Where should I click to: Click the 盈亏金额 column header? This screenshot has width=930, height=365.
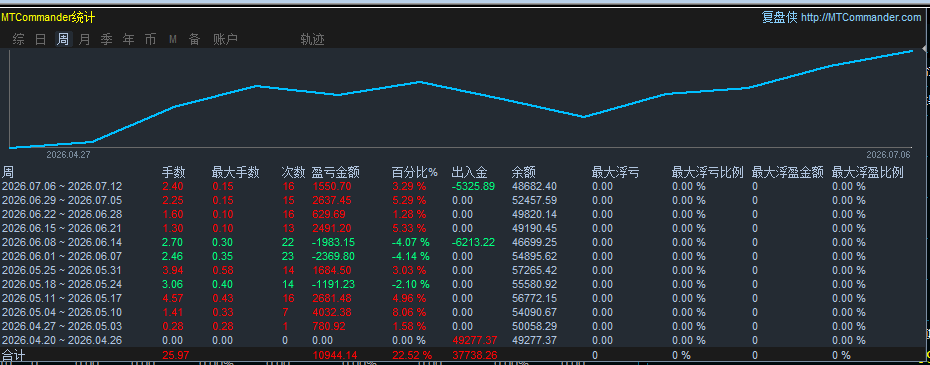336,173
